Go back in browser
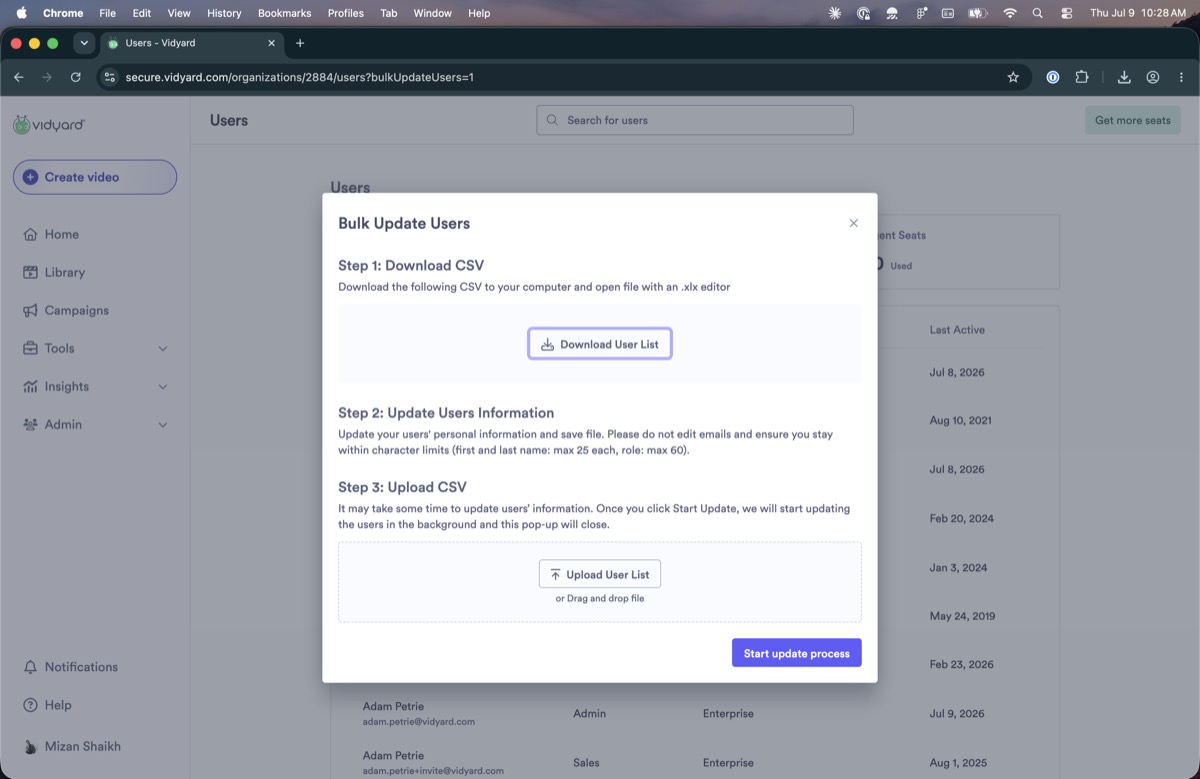1200x779 pixels. (x=19, y=77)
